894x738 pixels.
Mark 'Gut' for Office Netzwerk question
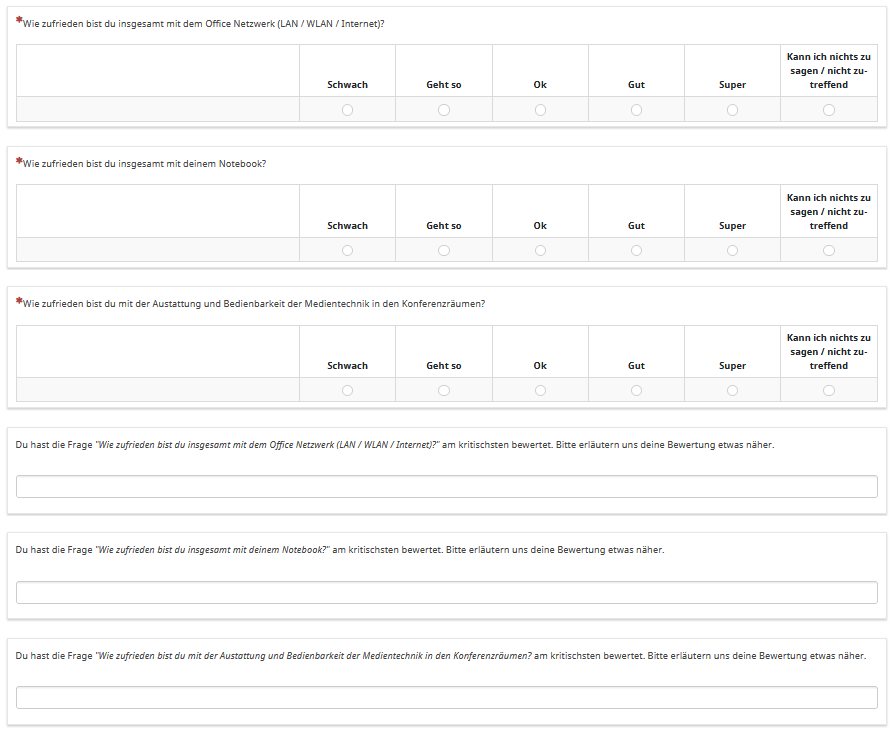636,110
